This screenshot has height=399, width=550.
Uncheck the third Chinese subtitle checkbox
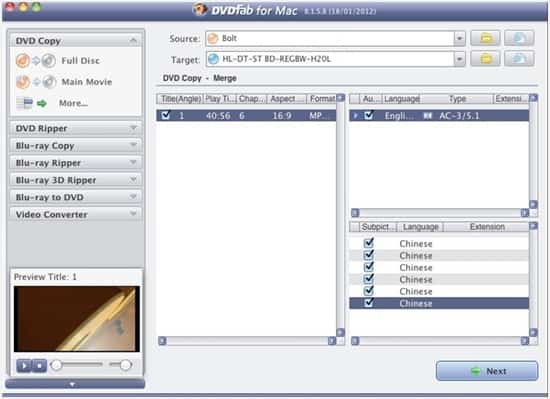click(369, 266)
